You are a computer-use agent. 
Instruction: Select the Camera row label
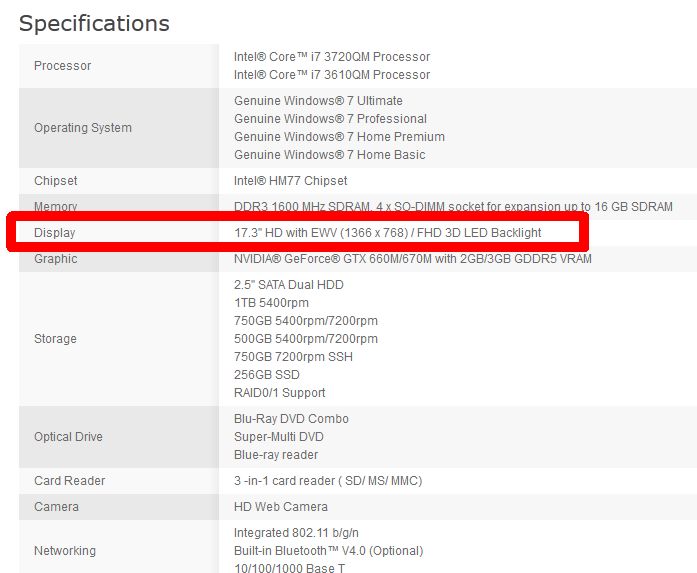click(56, 507)
